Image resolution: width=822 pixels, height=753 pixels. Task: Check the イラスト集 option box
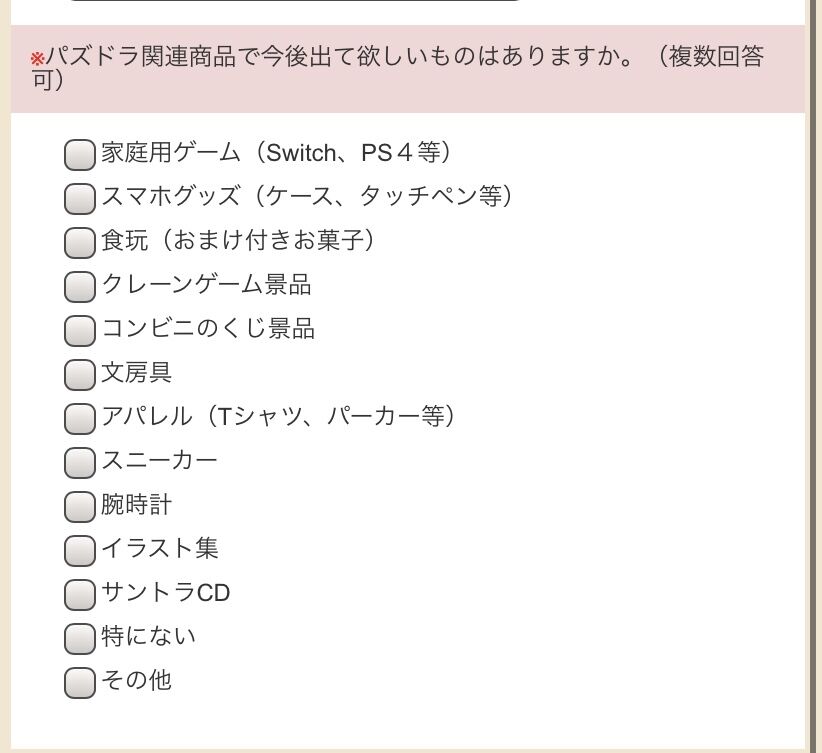[x=80, y=551]
